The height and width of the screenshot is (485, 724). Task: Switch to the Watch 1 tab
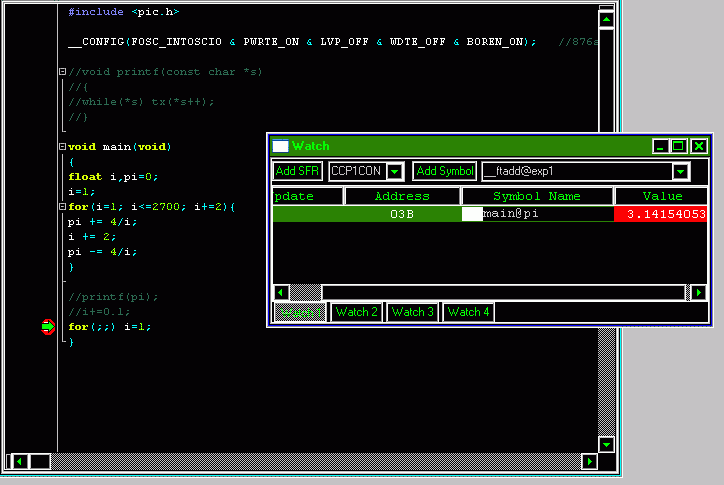tap(301, 312)
